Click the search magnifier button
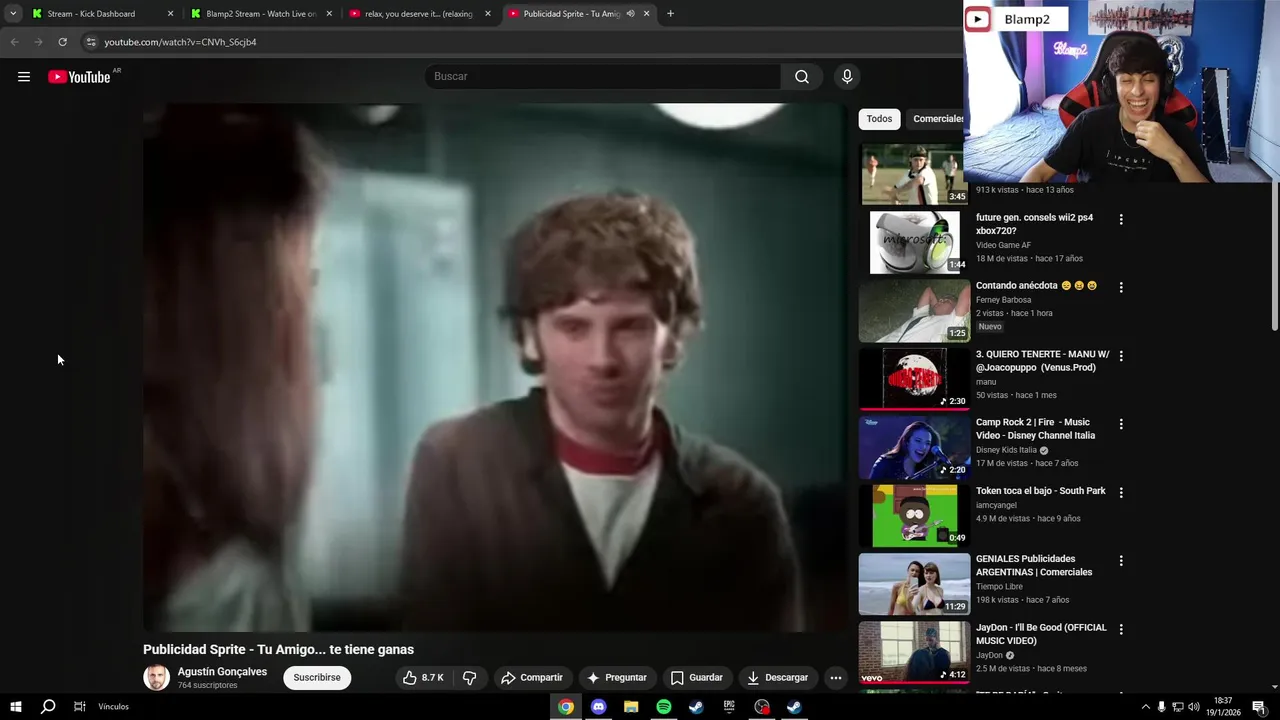This screenshot has width=1280, height=720. coord(802,76)
